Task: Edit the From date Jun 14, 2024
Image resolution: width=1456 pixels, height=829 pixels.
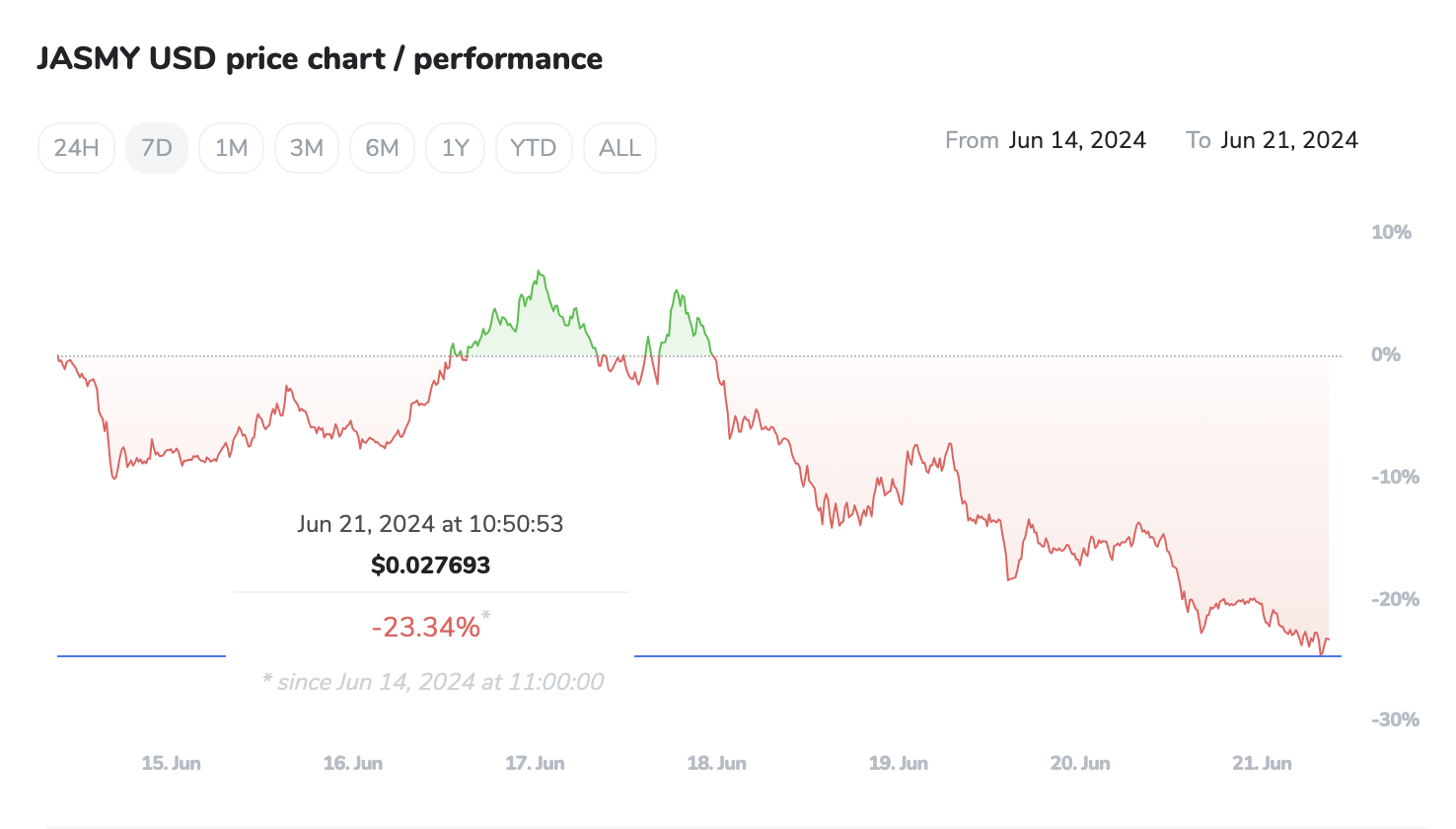Action: tap(1076, 140)
